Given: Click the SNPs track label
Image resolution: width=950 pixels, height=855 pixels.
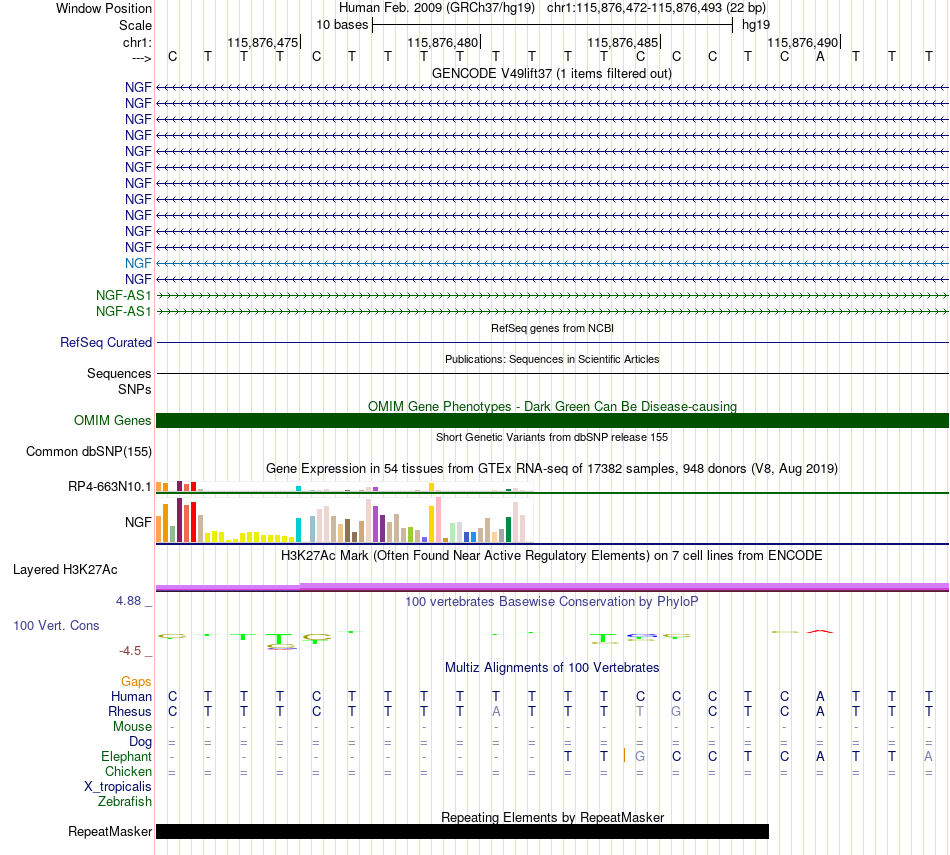Looking at the screenshot, I should click(135, 389).
